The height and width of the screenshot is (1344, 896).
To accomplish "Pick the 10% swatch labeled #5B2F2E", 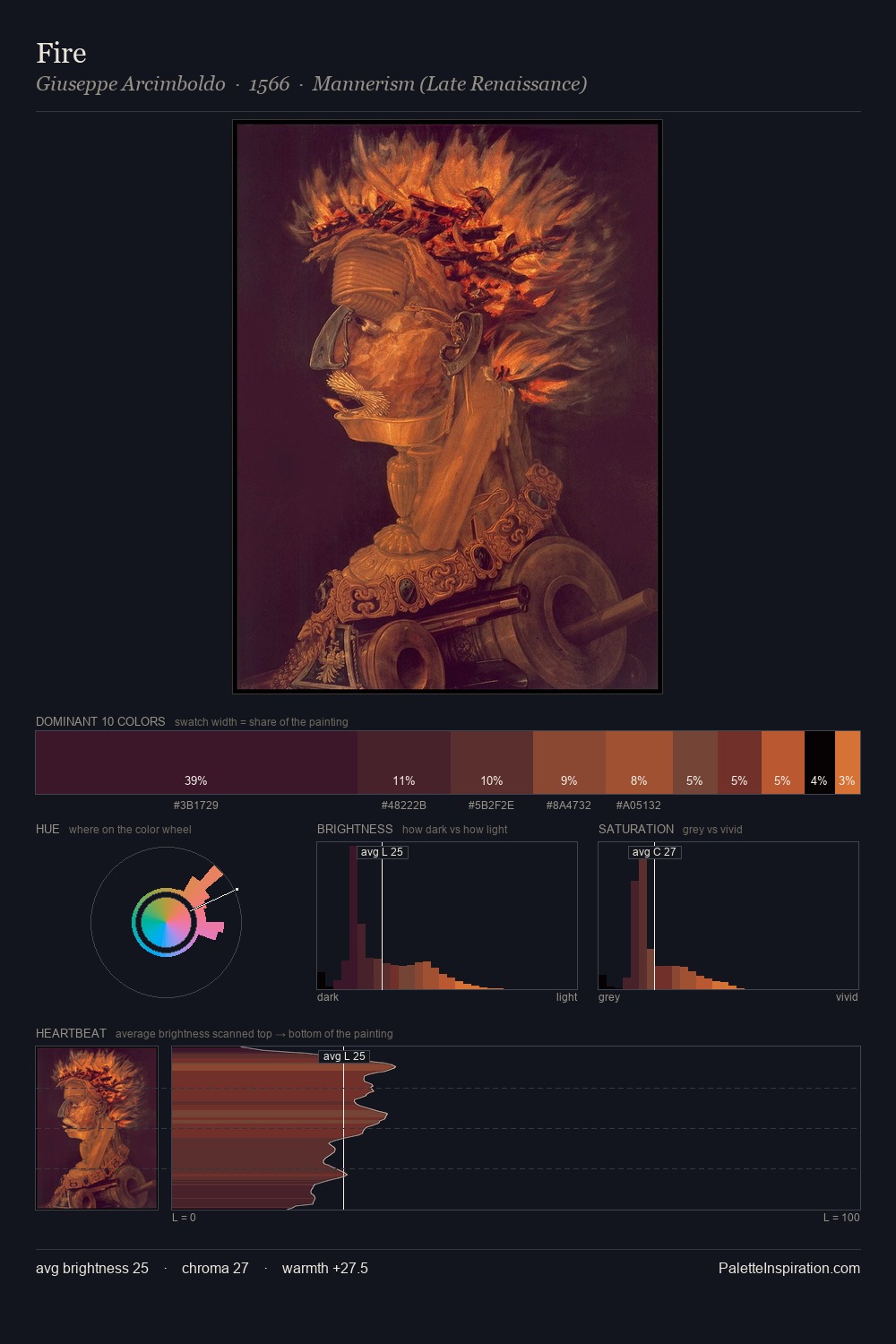I will click(492, 762).
